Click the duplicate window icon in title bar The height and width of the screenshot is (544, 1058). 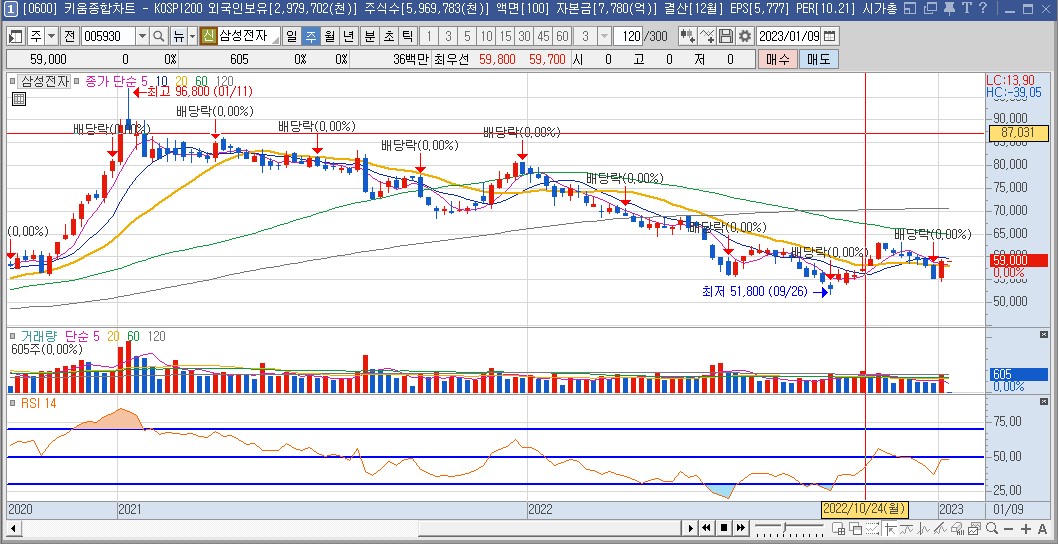pos(930,9)
